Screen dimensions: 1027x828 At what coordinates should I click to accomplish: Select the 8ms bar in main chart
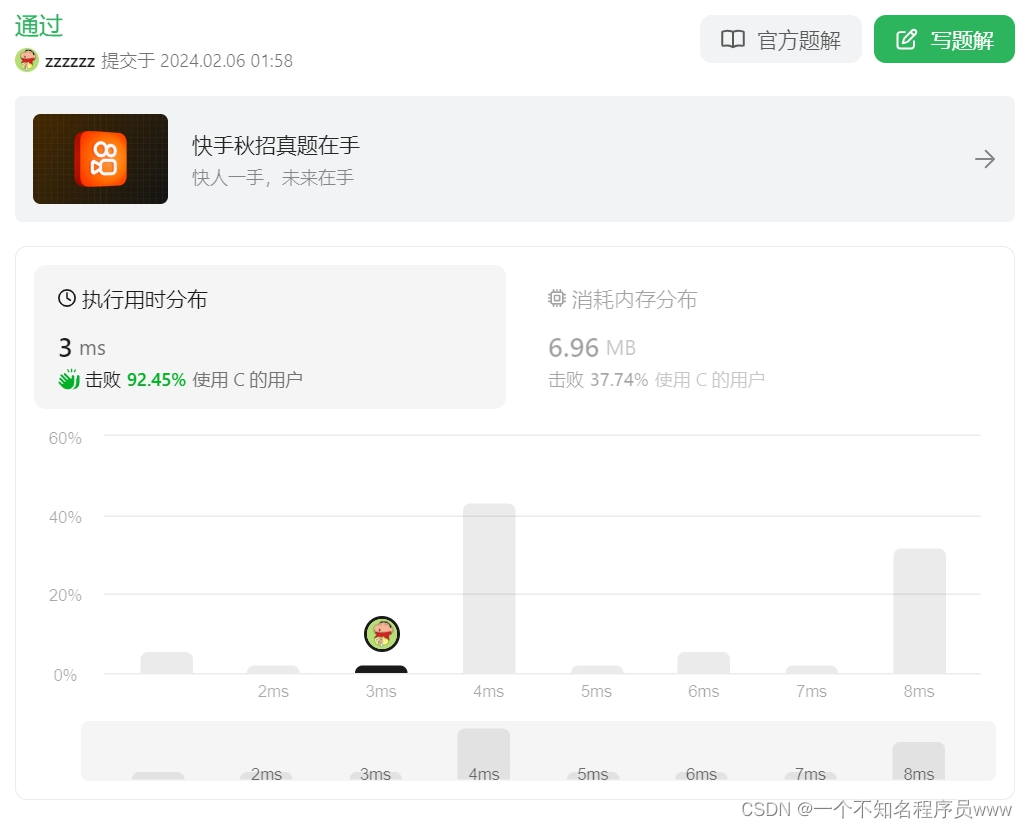pyautogui.click(x=920, y=611)
